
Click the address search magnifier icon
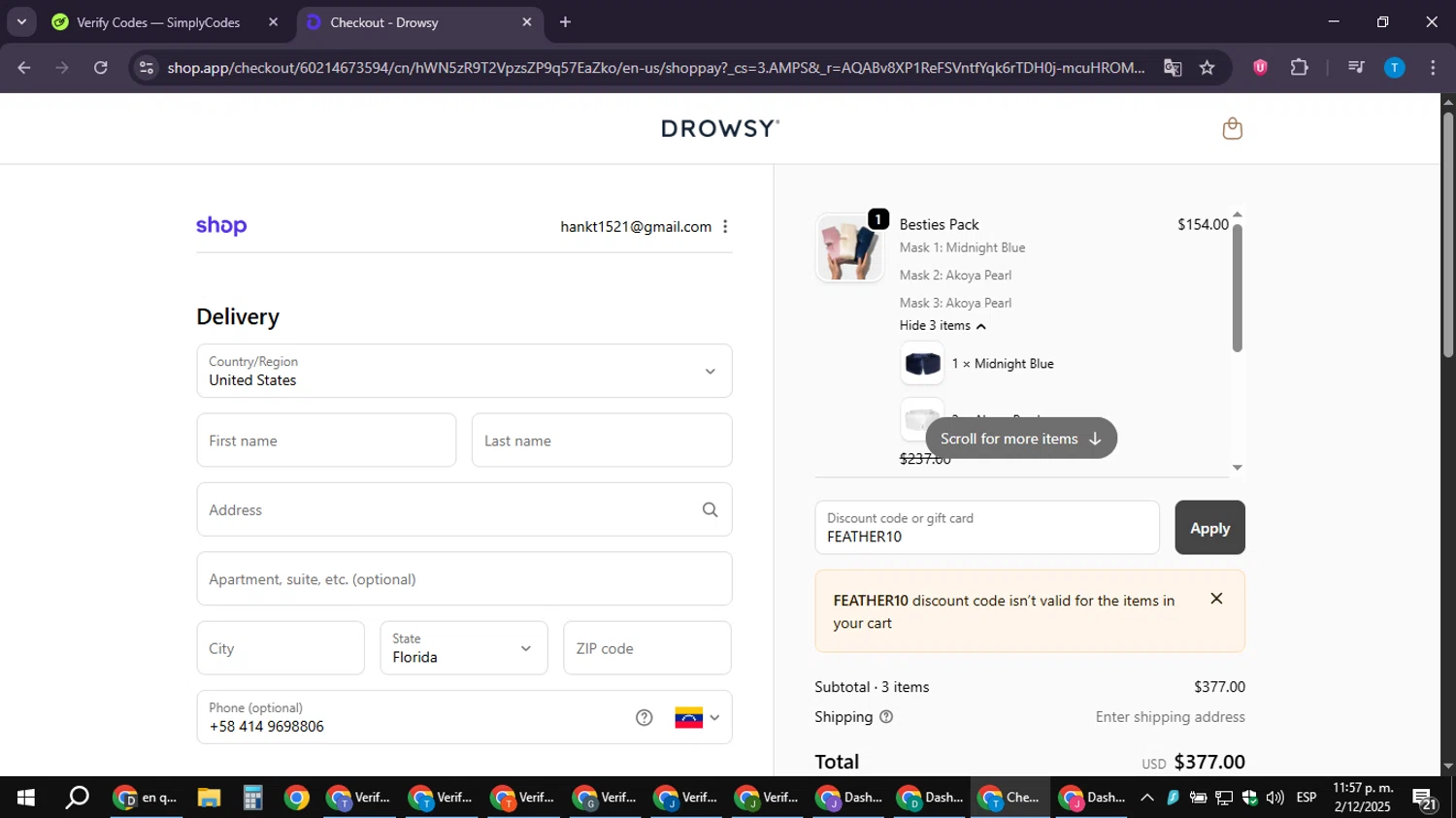[710, 509]
